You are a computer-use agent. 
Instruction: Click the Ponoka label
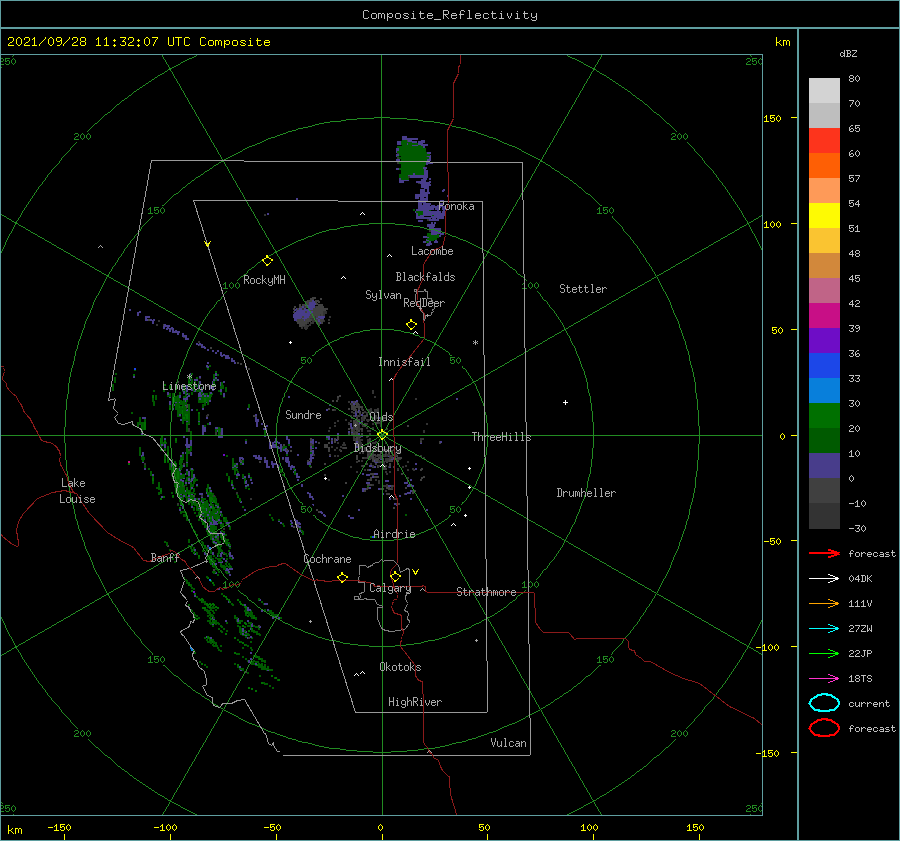point(456,206)
